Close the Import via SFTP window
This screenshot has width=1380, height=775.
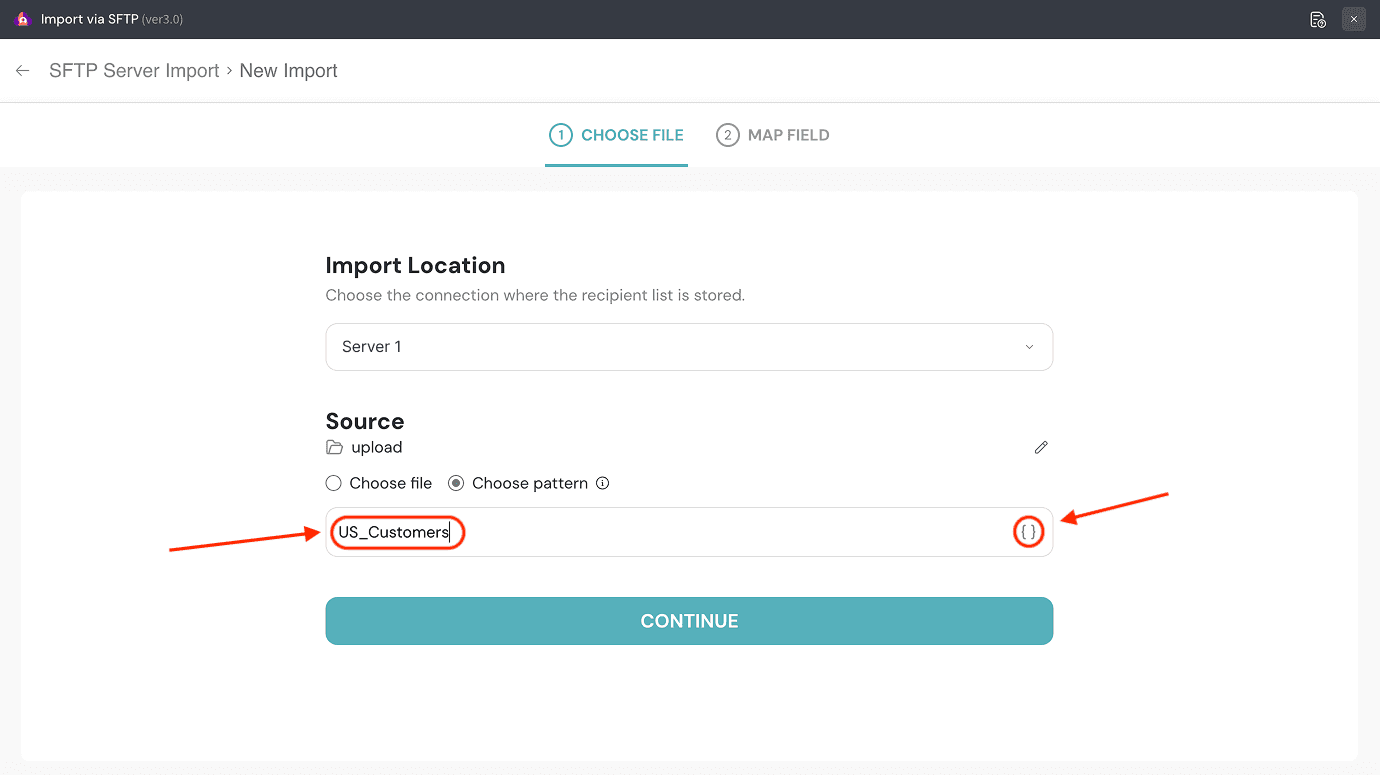click(1354, 19)
